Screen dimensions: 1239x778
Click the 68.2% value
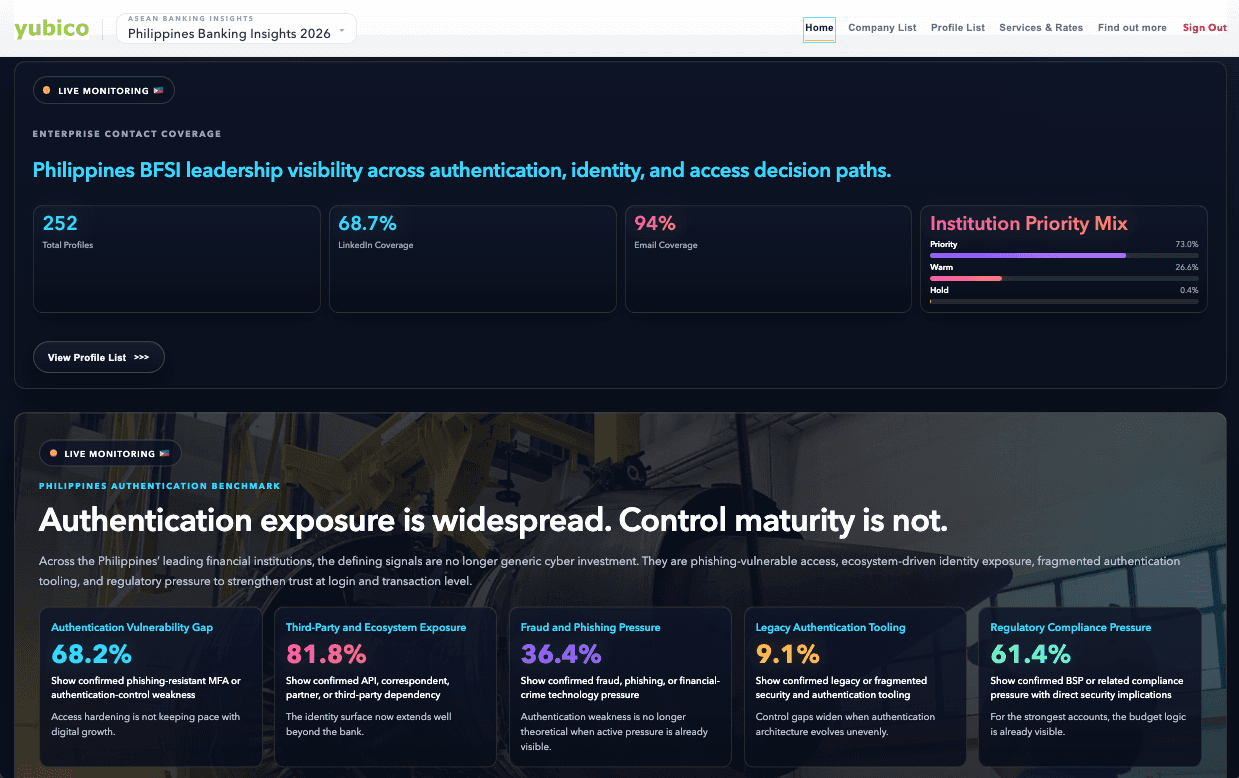pos(91,654)
